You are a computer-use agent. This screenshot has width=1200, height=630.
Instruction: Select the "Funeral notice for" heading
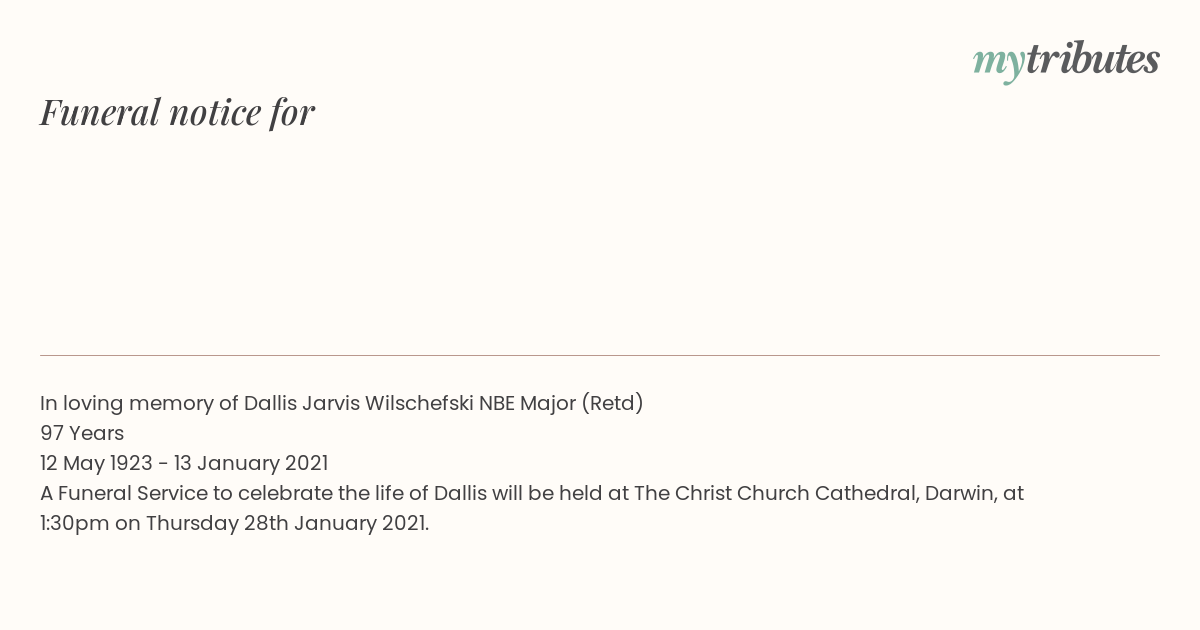[x=177, y=112]
